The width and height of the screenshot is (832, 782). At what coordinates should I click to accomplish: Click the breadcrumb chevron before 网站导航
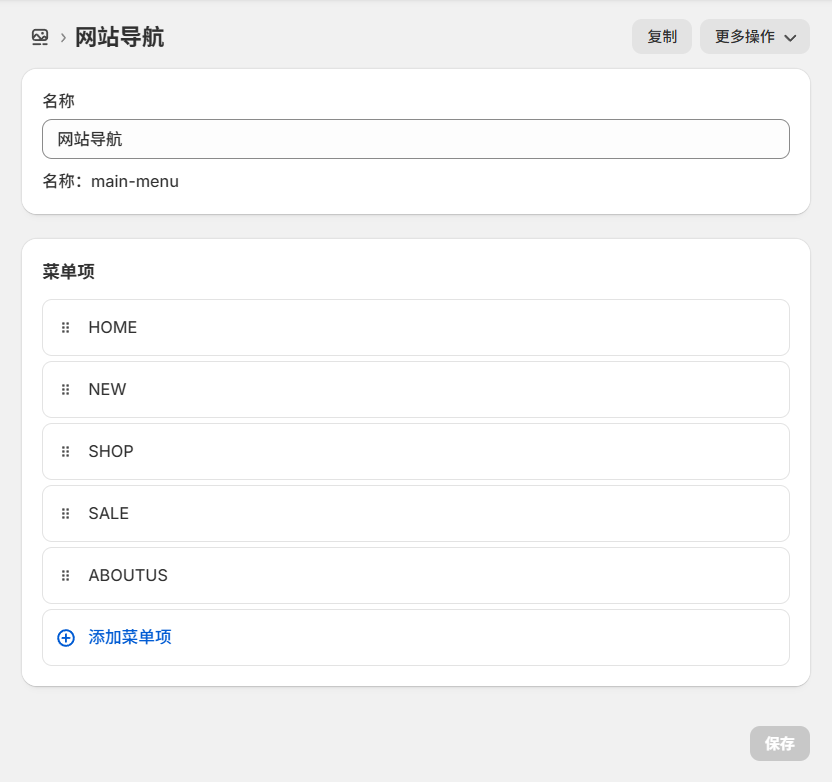point(60,37)
